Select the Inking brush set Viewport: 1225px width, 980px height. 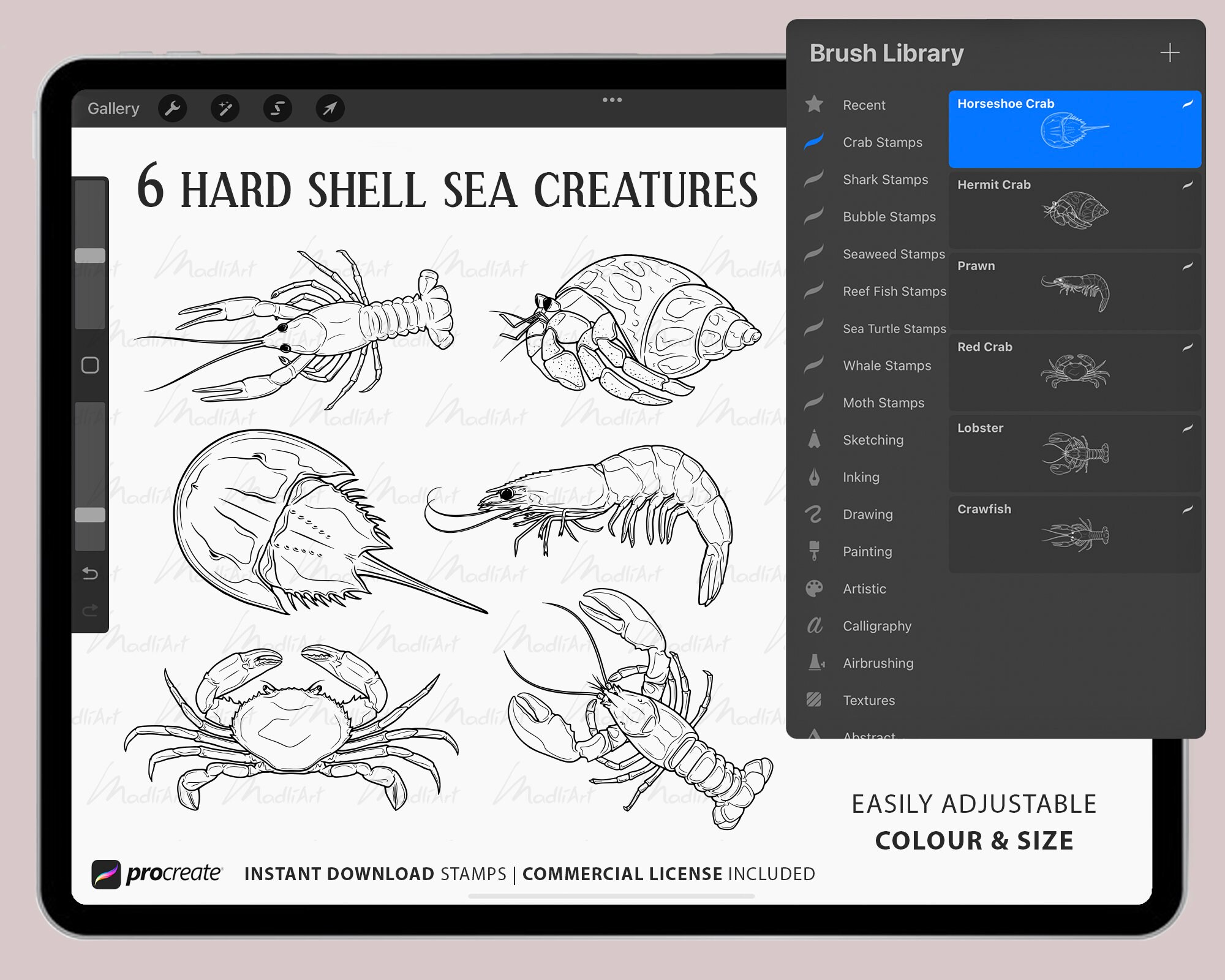pyautogui.click(x=861, y=477)
